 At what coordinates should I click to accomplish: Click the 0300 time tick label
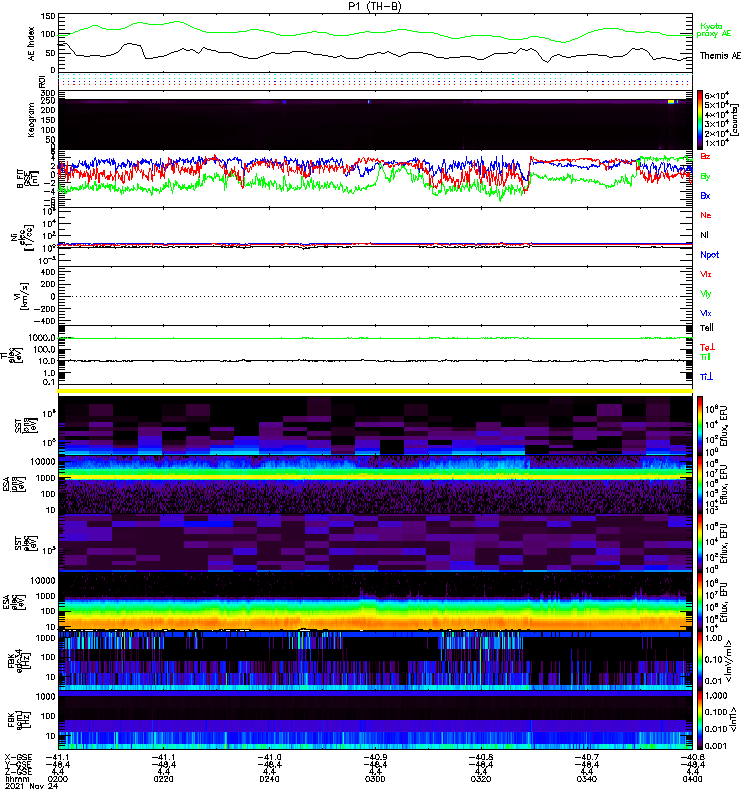click(x=375, y=779)
